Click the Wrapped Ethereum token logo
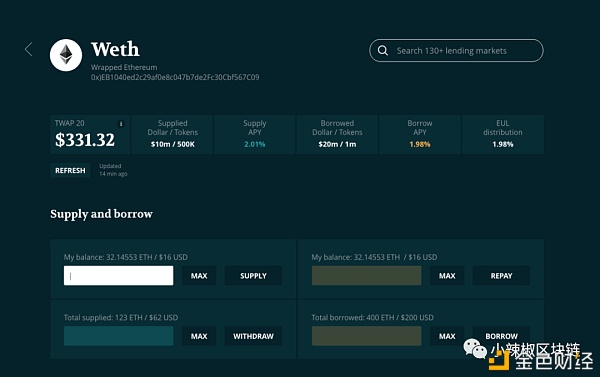600x377 pixels. click(66, 55)
